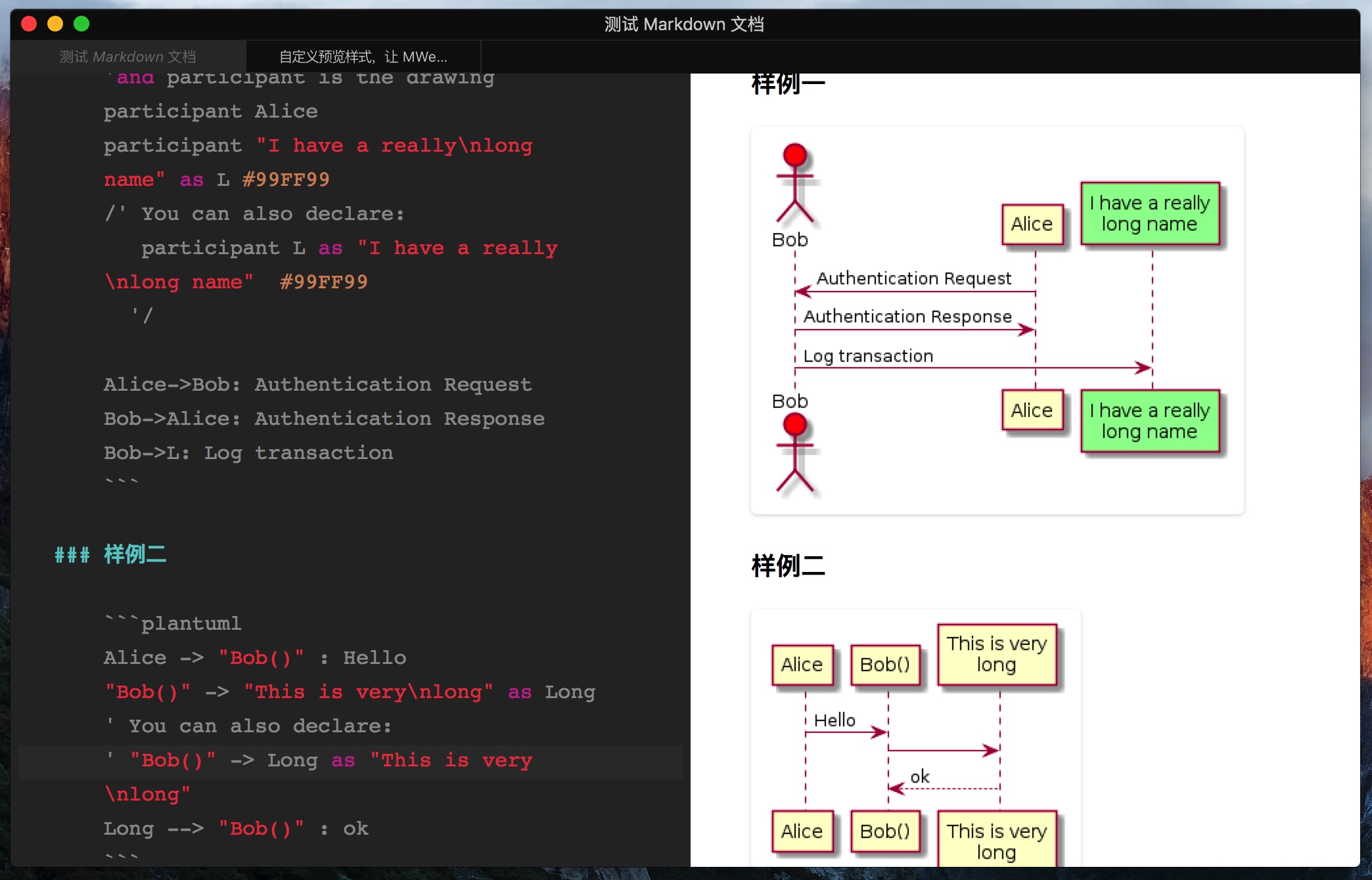Screen dimensions: 1372x880
Task: Click the red close window button
Action: [x=29, y=24]
